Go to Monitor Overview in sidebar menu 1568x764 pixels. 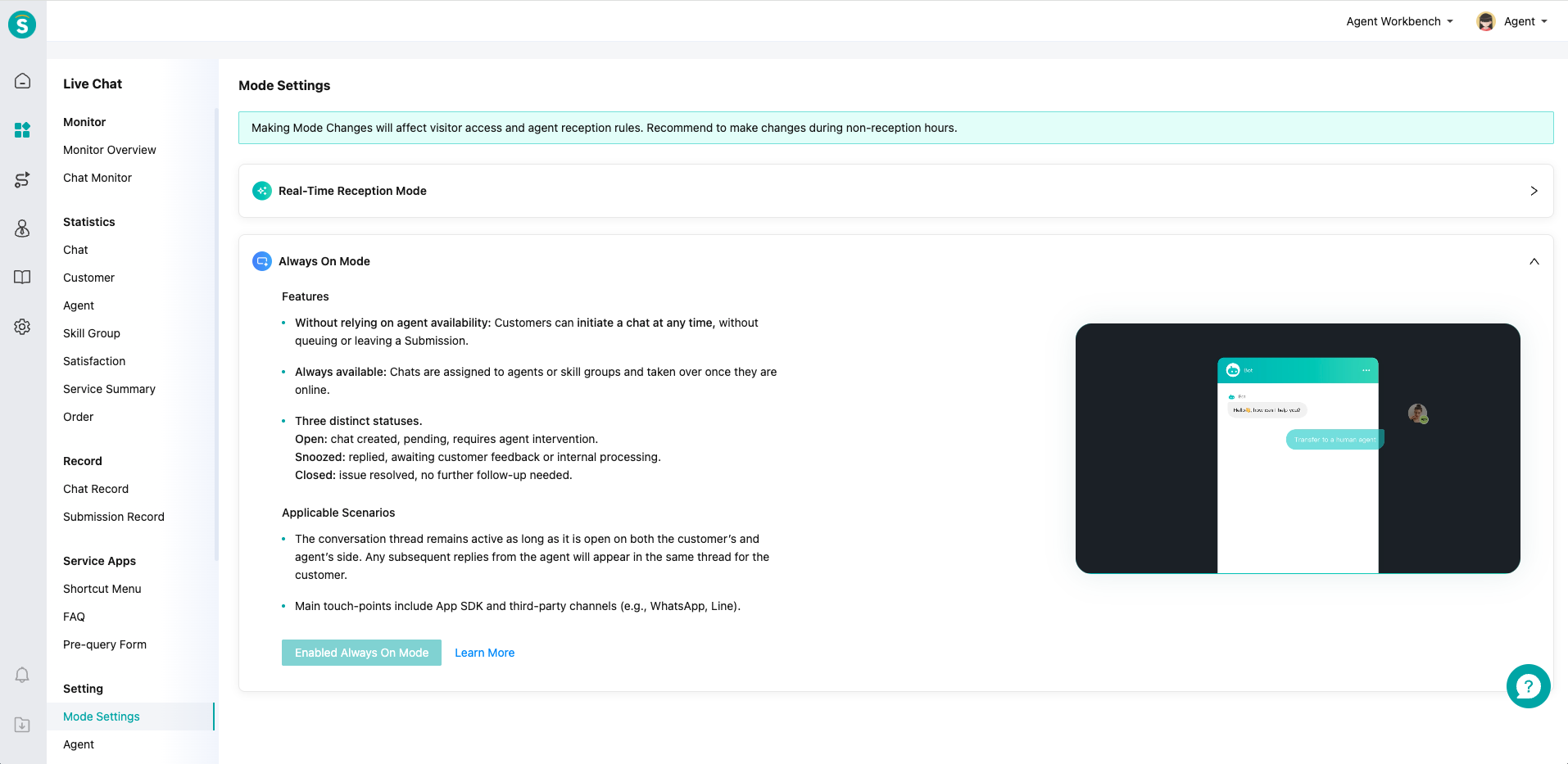[109, 150]
